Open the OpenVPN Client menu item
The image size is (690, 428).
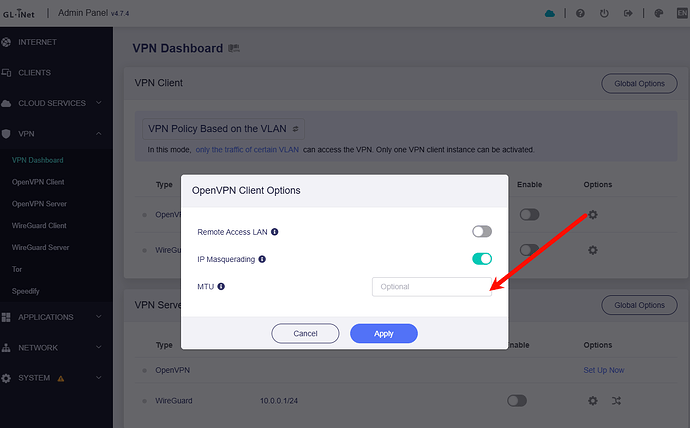tap(38, 182)
